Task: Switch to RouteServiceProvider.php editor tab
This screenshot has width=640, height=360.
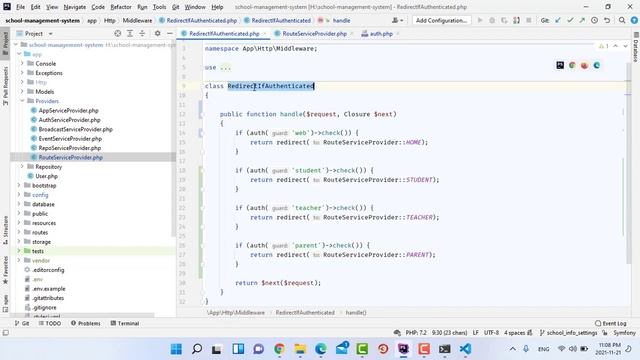Action: [313, 33]
